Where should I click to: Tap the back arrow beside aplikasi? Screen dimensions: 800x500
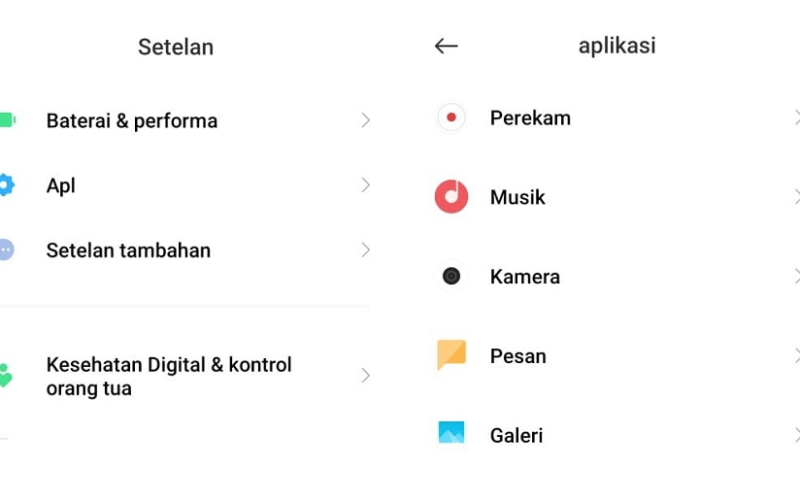(446, 46)
